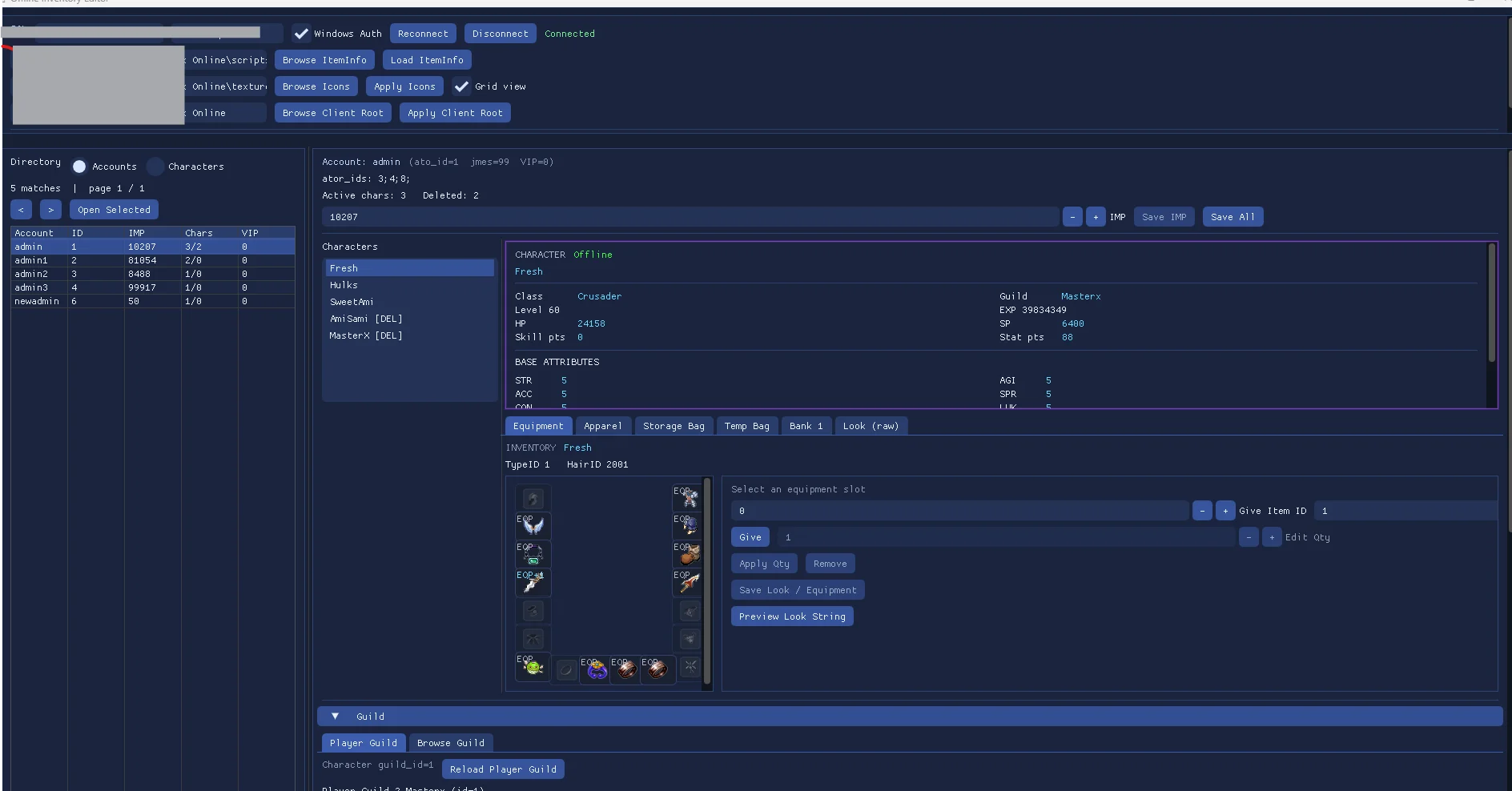
Task: Select the equipped green skull mask item
Action: point(533,666)
